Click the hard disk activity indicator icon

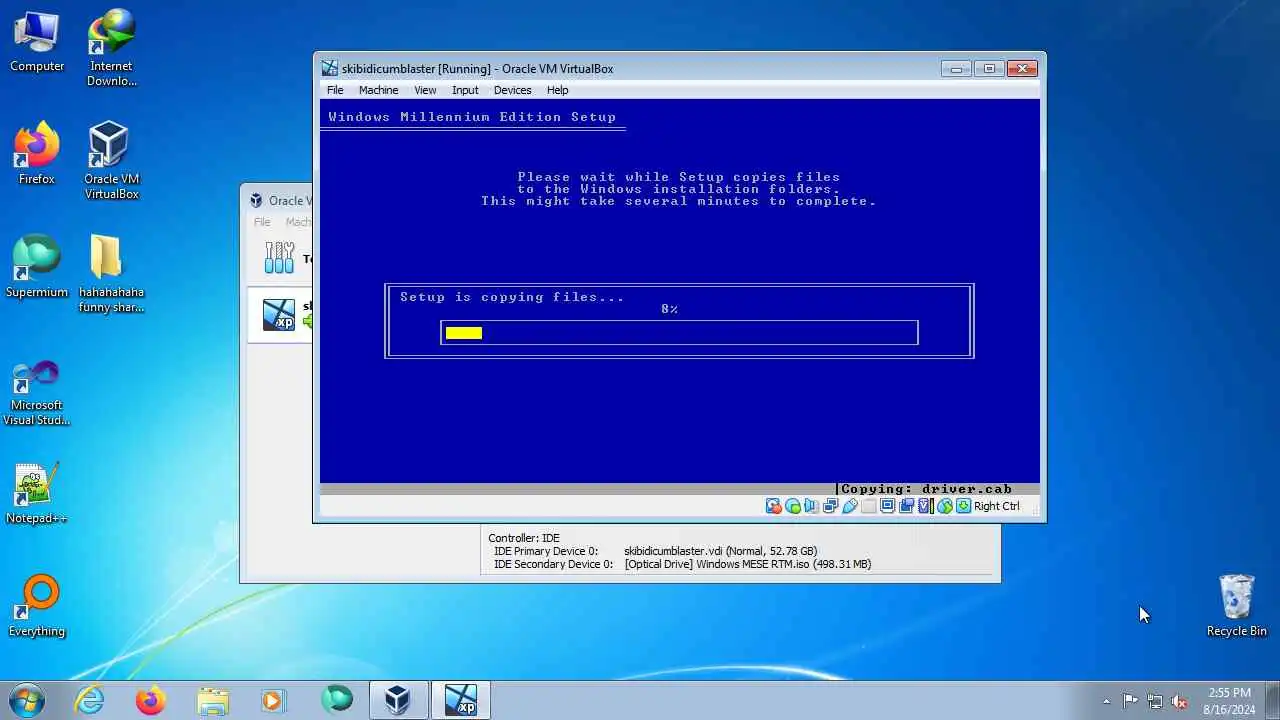point(774,506)
